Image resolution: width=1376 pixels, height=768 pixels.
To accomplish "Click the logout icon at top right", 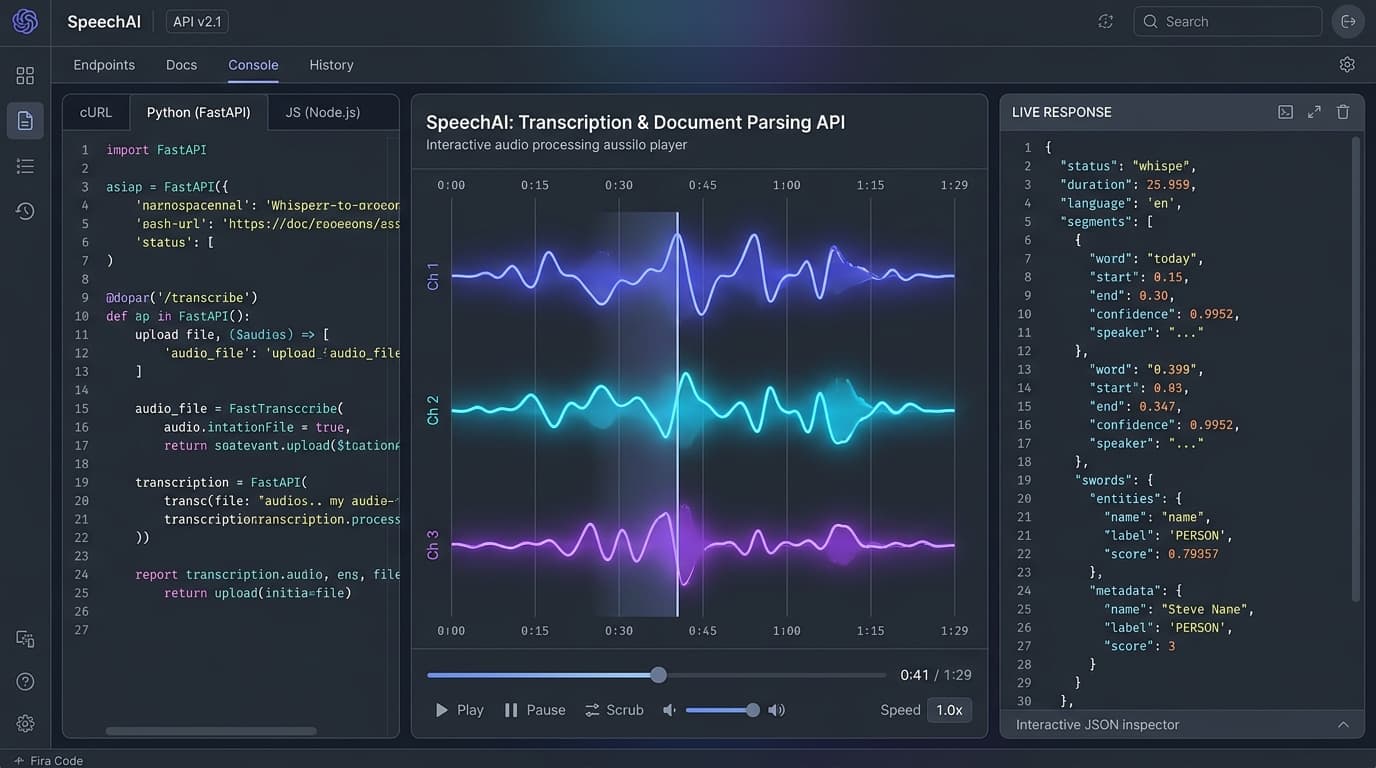I will (1348, 21).
